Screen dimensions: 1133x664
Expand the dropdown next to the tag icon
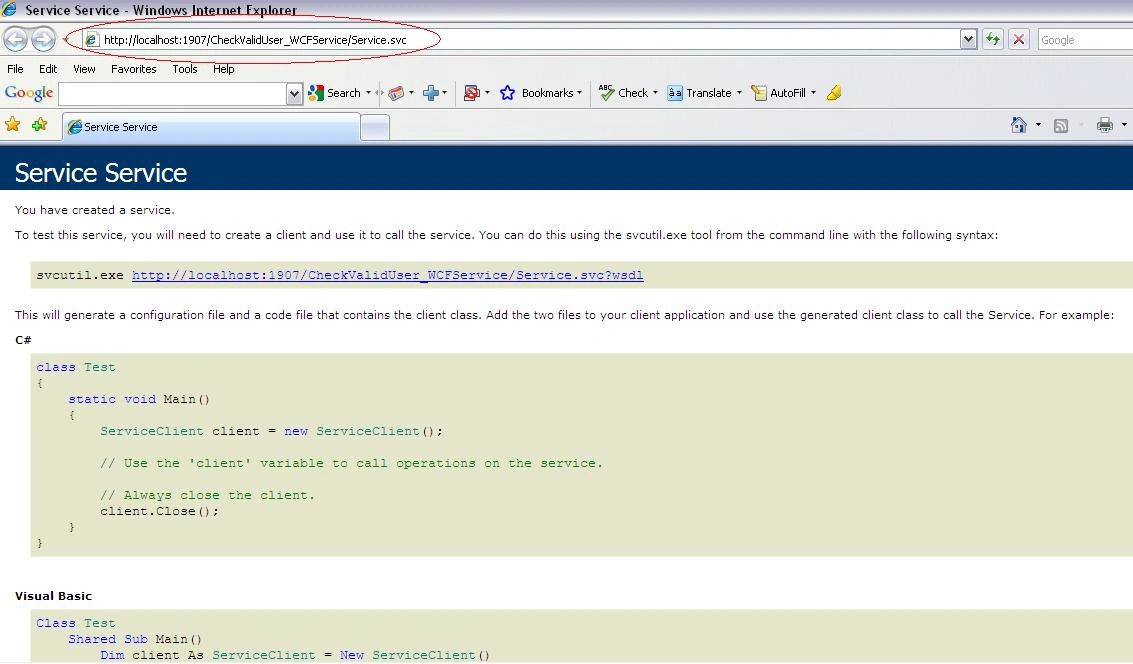point(411,93)
